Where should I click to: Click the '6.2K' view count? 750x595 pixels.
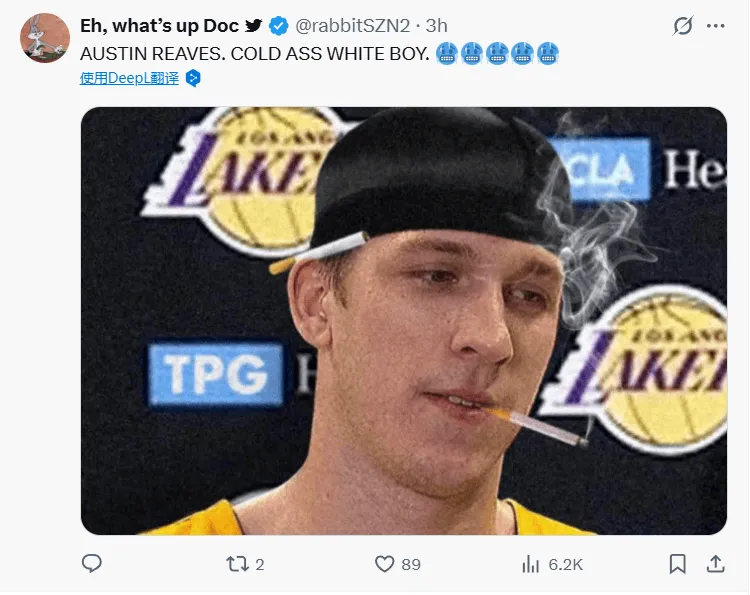[x=565, y=564]
